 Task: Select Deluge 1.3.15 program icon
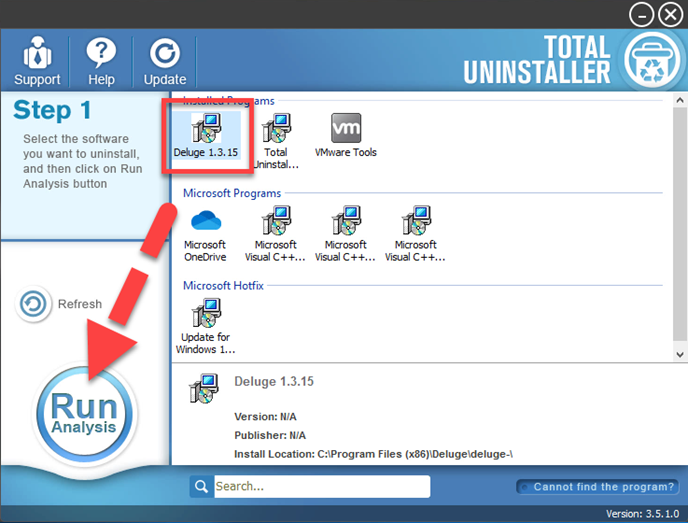tap(206, 135)
